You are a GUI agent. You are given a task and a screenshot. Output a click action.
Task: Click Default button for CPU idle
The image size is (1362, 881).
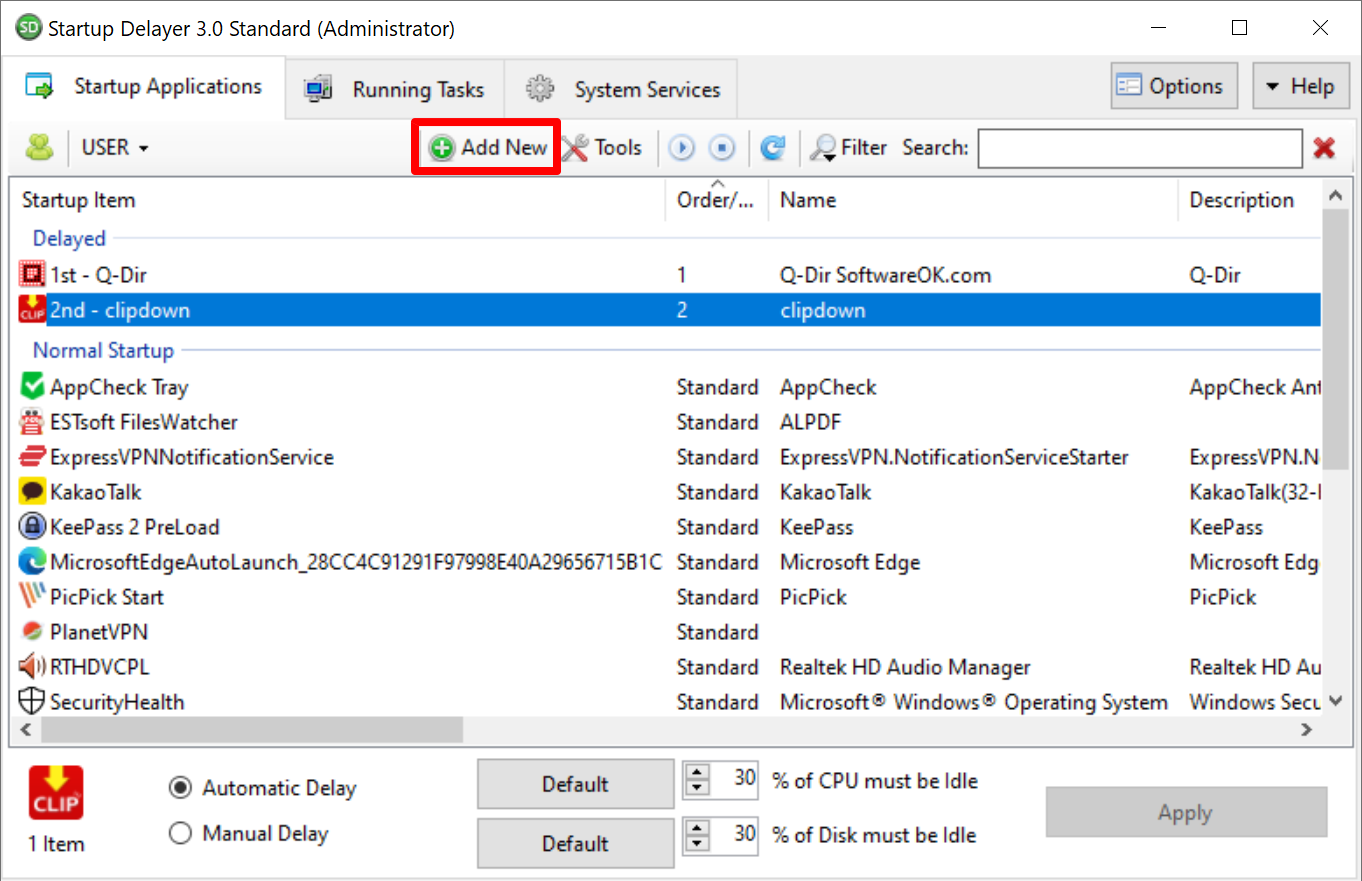[x=576, y=784]
